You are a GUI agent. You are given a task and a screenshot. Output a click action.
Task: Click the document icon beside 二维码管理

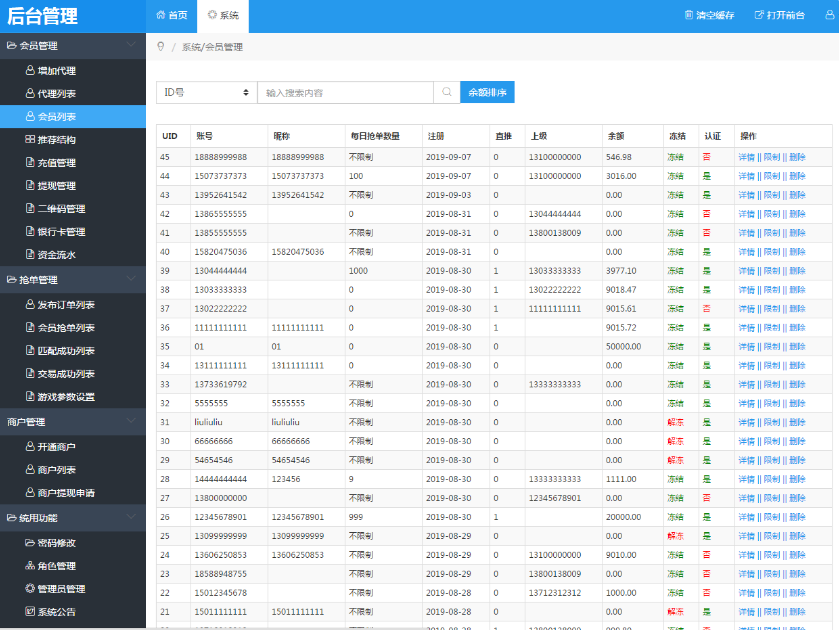(x=30, y=208)
